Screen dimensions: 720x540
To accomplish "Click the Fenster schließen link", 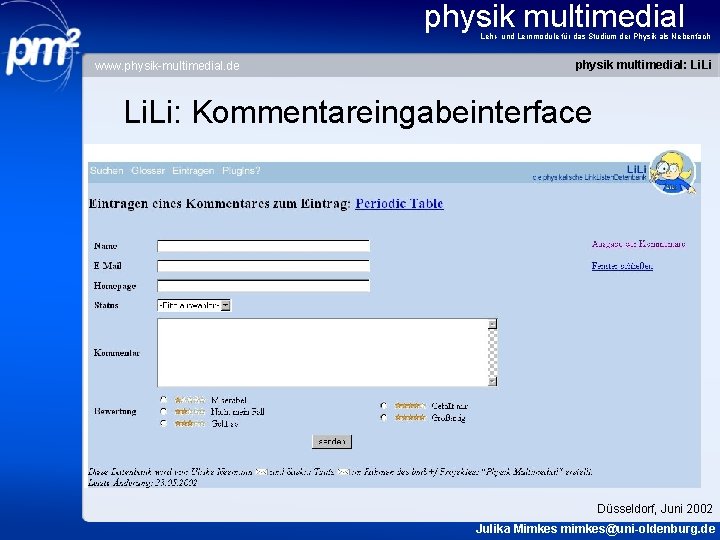I will pyautogui.click(x=622, y=266).
